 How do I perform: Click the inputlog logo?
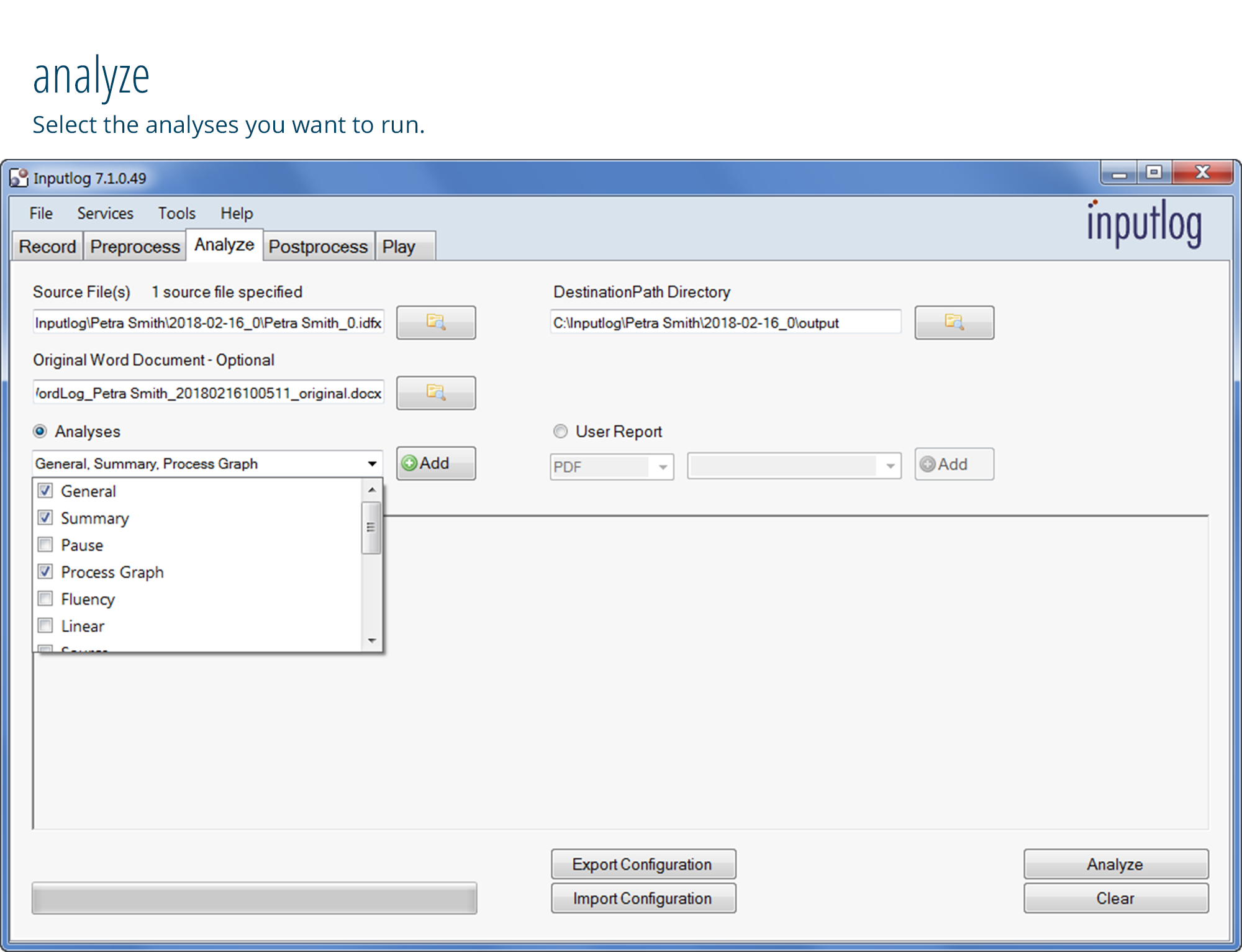[x=1144, y=224]
